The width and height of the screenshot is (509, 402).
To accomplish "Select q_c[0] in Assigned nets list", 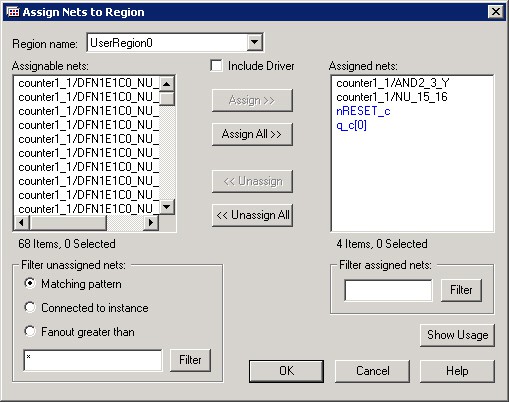I will coord(351,125).
